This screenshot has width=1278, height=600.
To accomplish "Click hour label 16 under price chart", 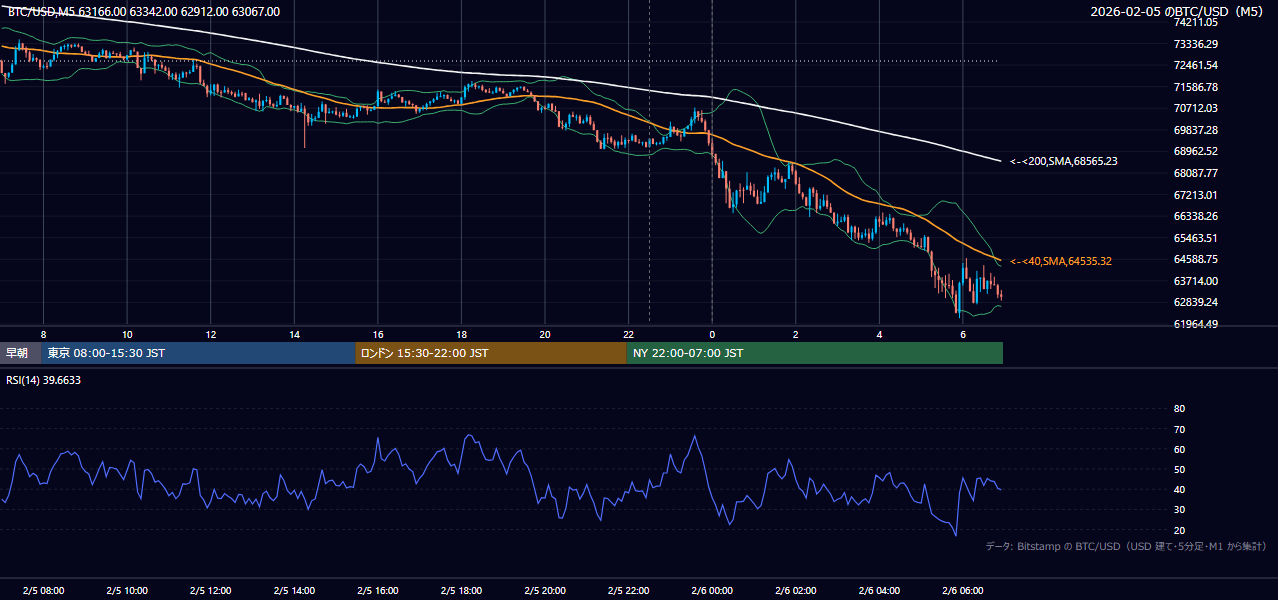I will click(x=378, y=334).
